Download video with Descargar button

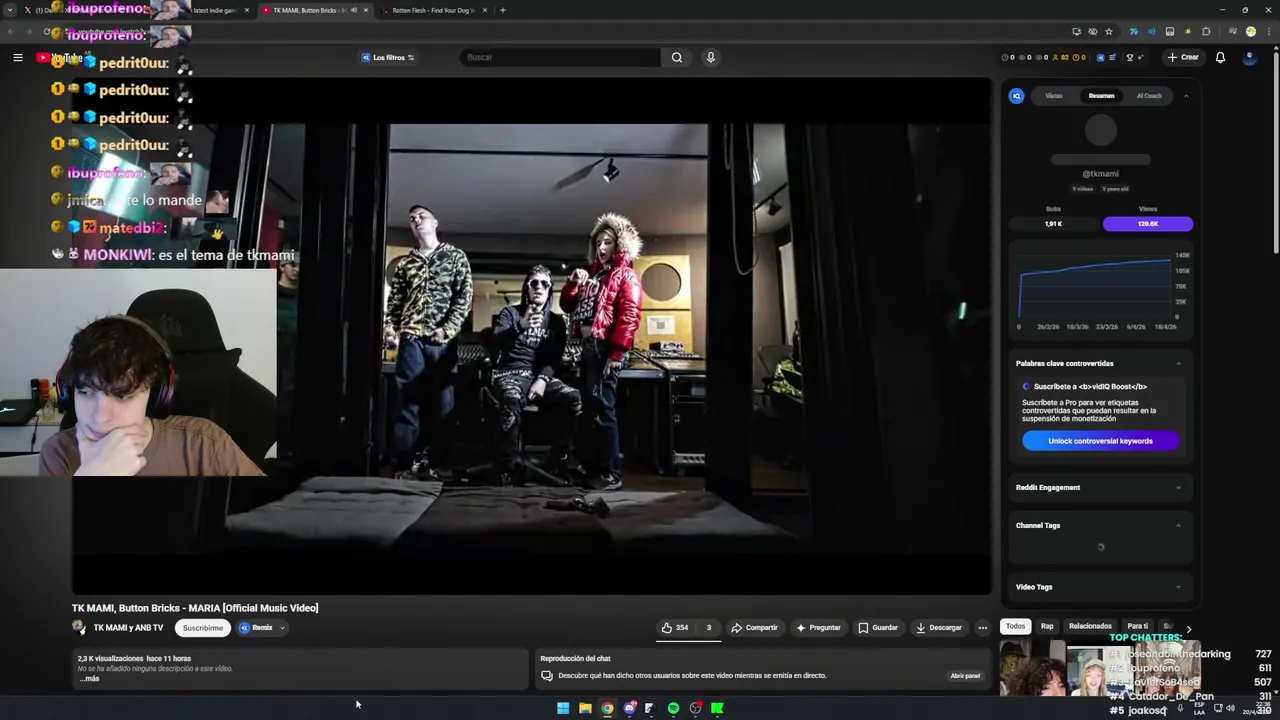pyautogui.click(x=938, y=628)
